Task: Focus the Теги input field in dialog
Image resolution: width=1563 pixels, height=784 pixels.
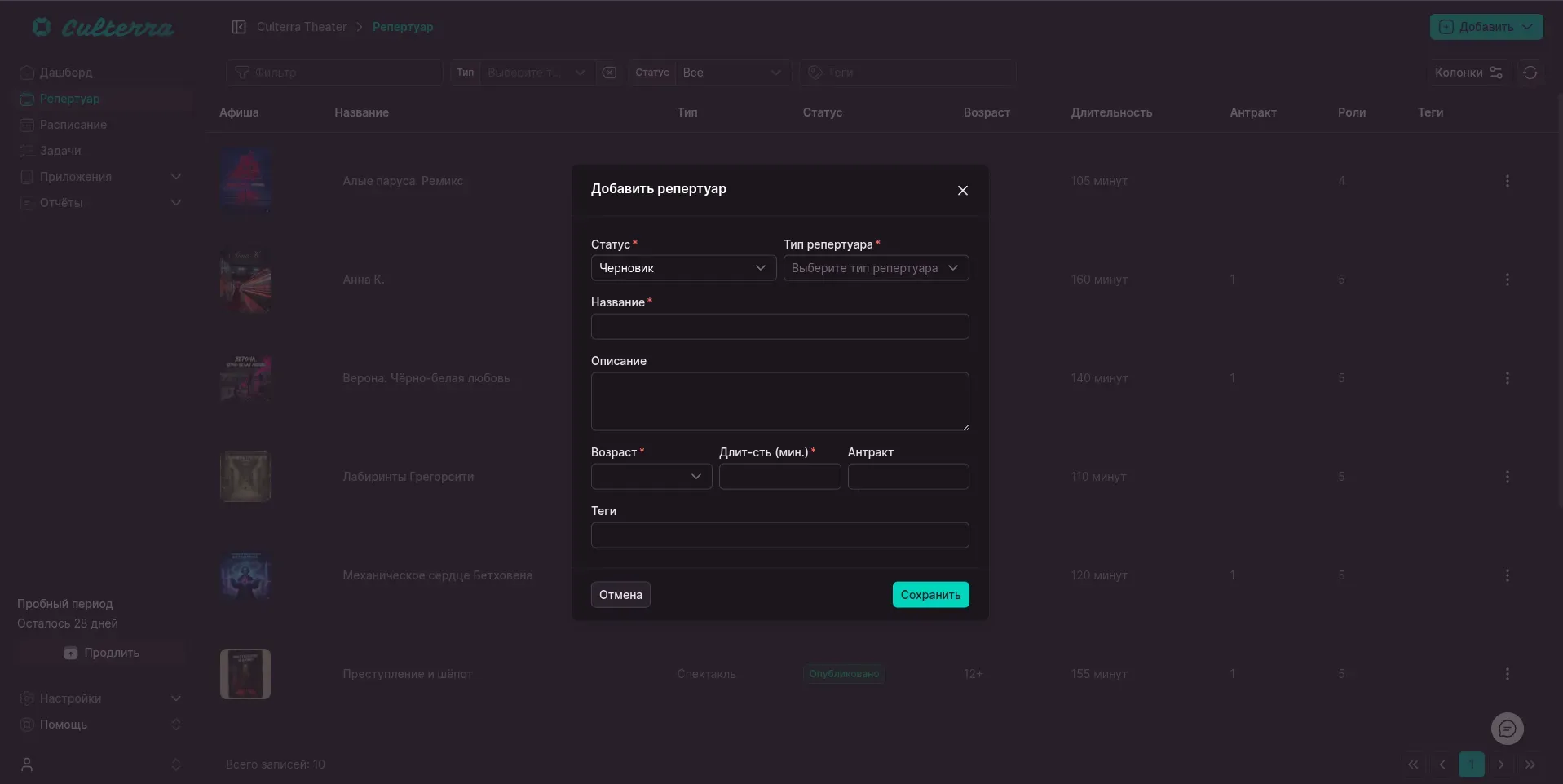Action: click(x=779, y=535)
